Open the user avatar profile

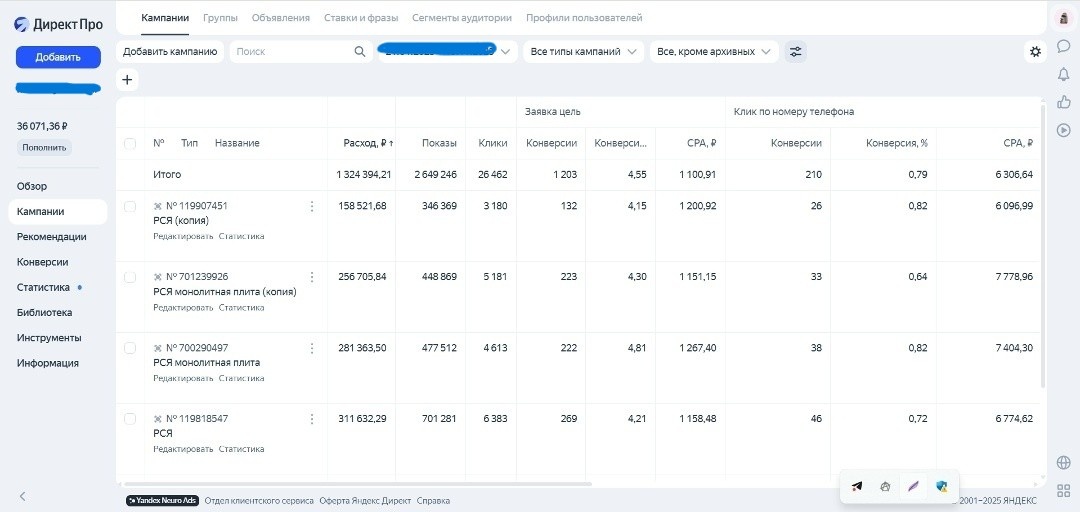pyautogui.click(x=1063, y=19)
